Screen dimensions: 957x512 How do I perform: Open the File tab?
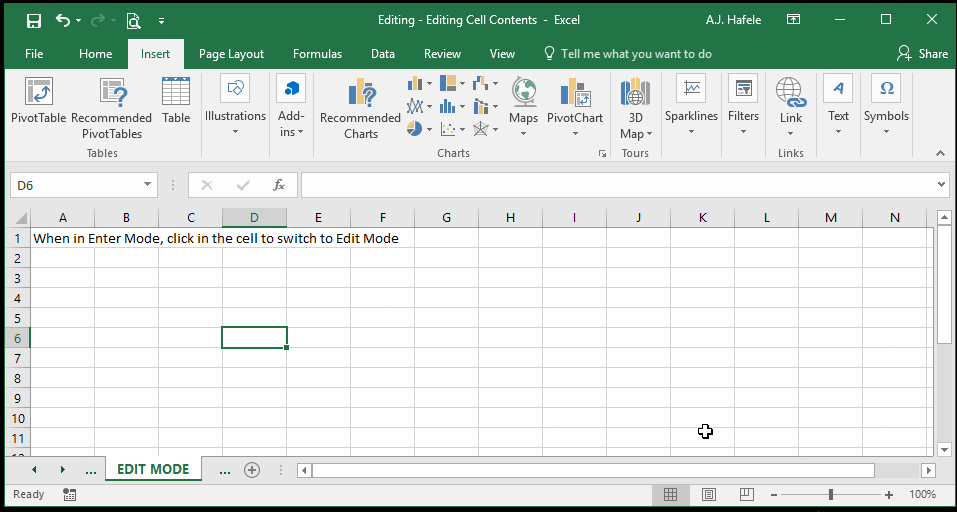pyautogui.click(x=34, y=54)
